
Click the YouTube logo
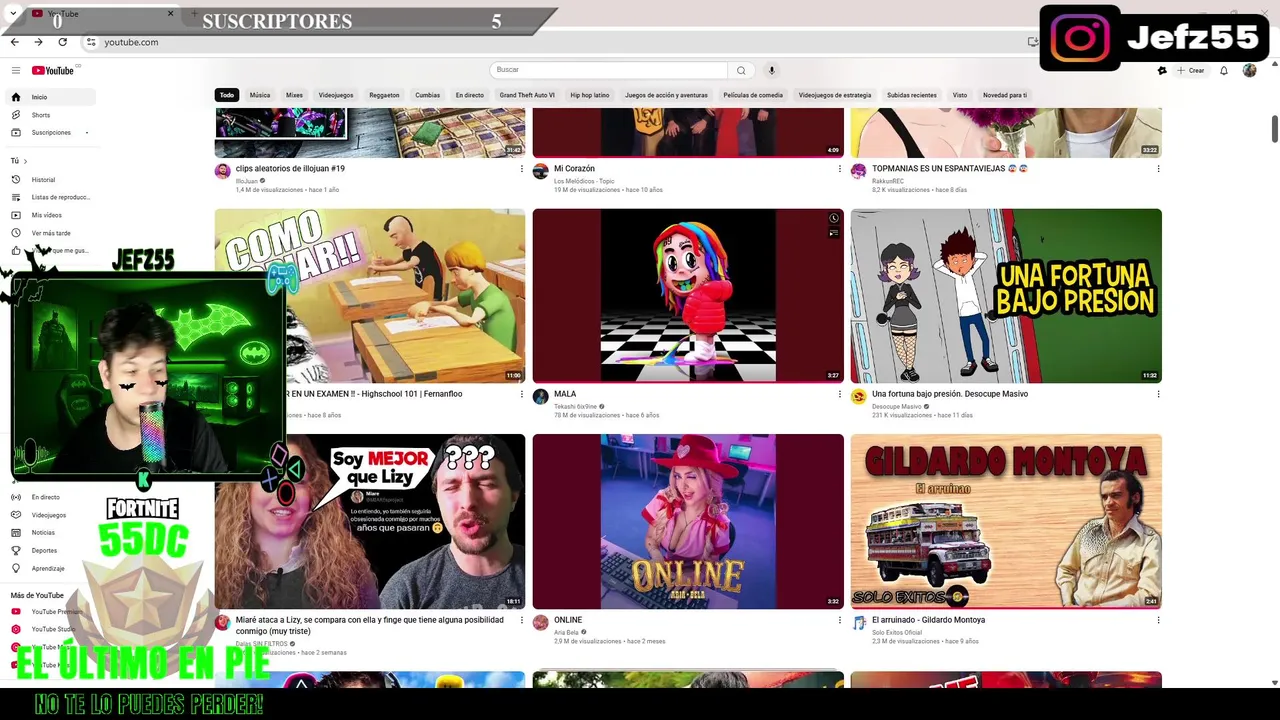tap(53, 70)
